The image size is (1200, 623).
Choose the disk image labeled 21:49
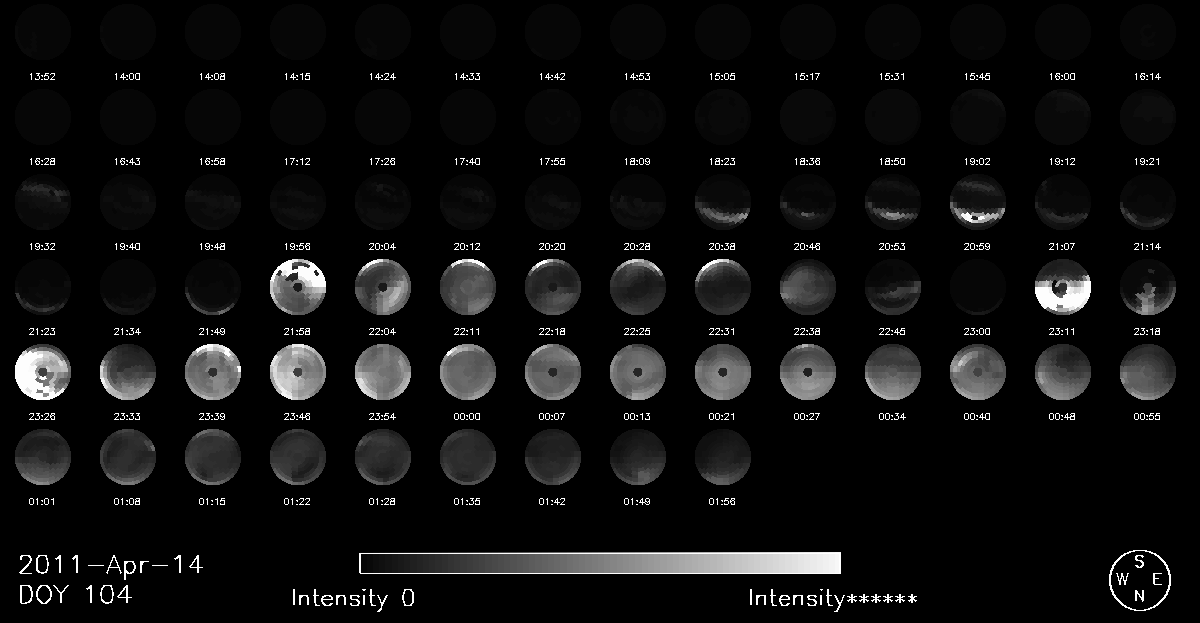click(x=213, y=287)
